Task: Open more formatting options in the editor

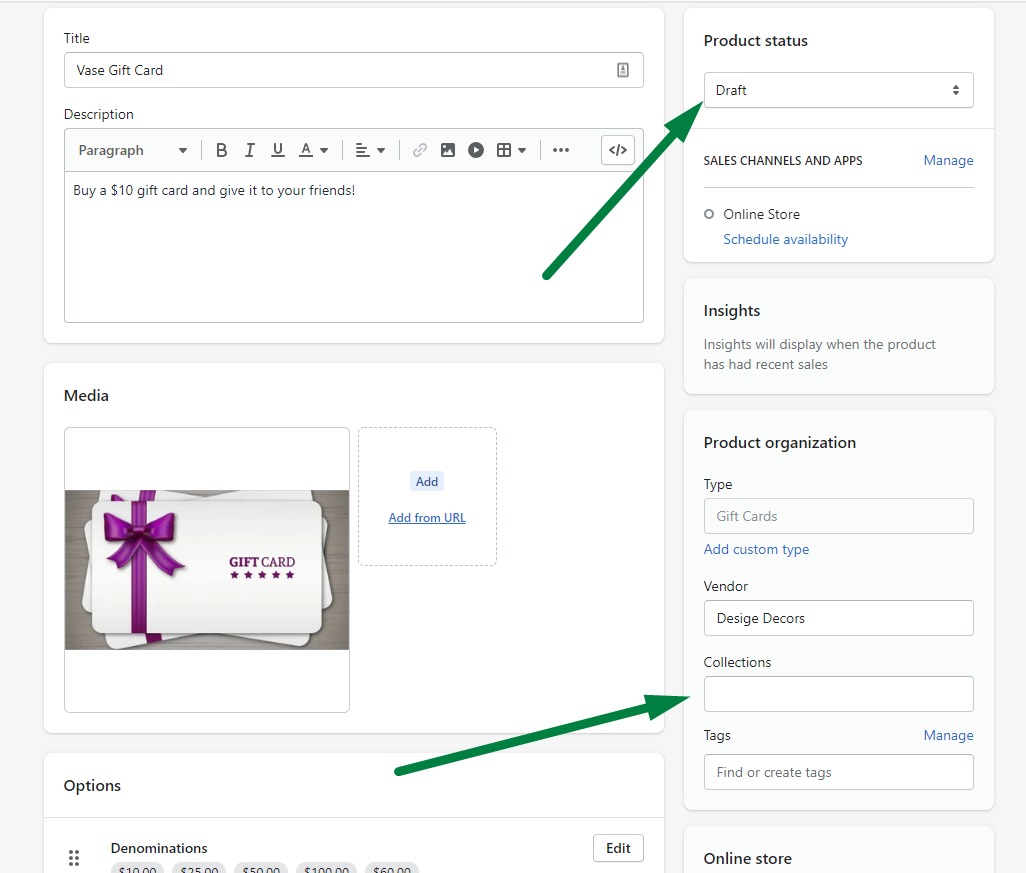Action: (561, 149)
